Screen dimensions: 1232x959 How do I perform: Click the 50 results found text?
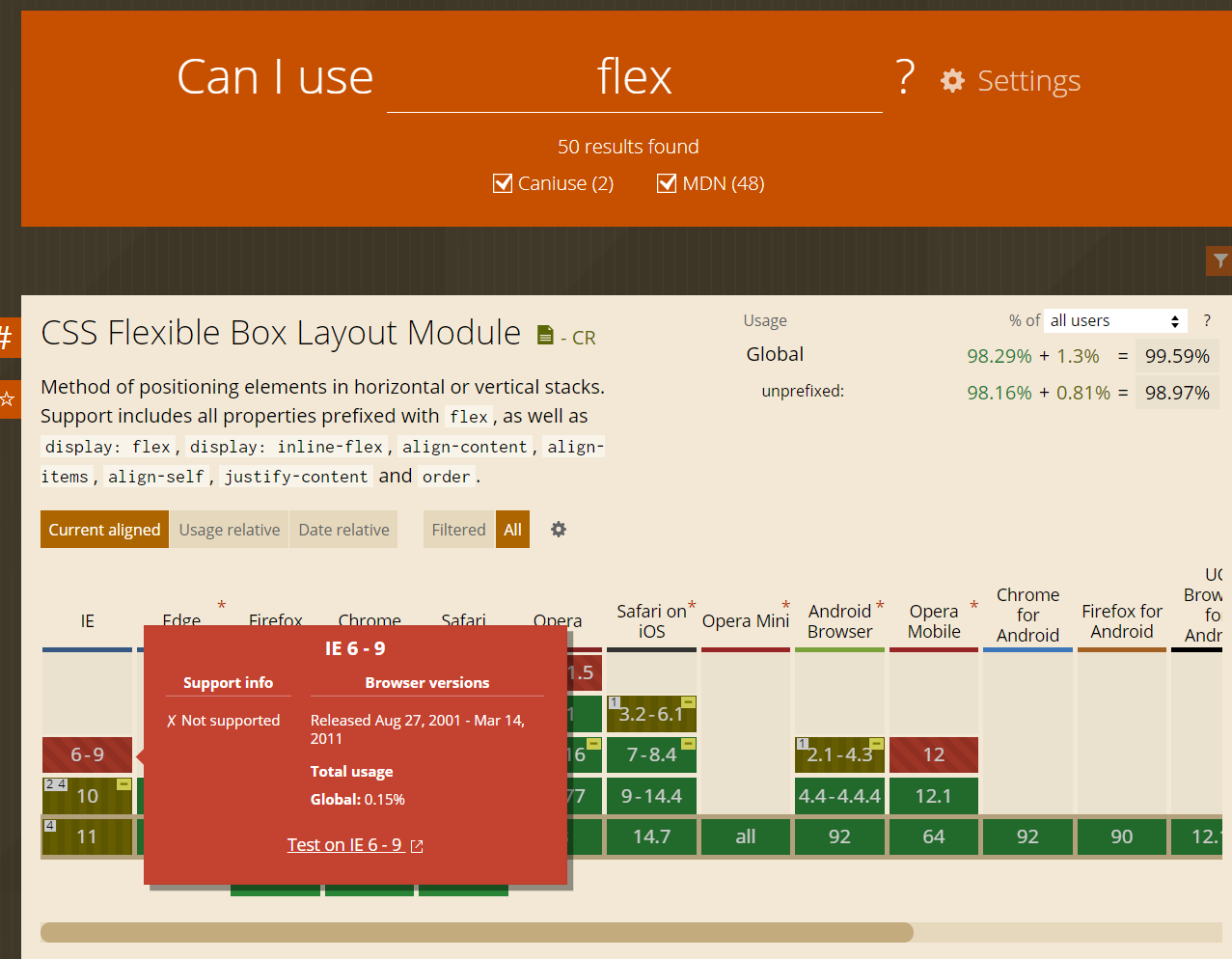(x=628, y=147)
